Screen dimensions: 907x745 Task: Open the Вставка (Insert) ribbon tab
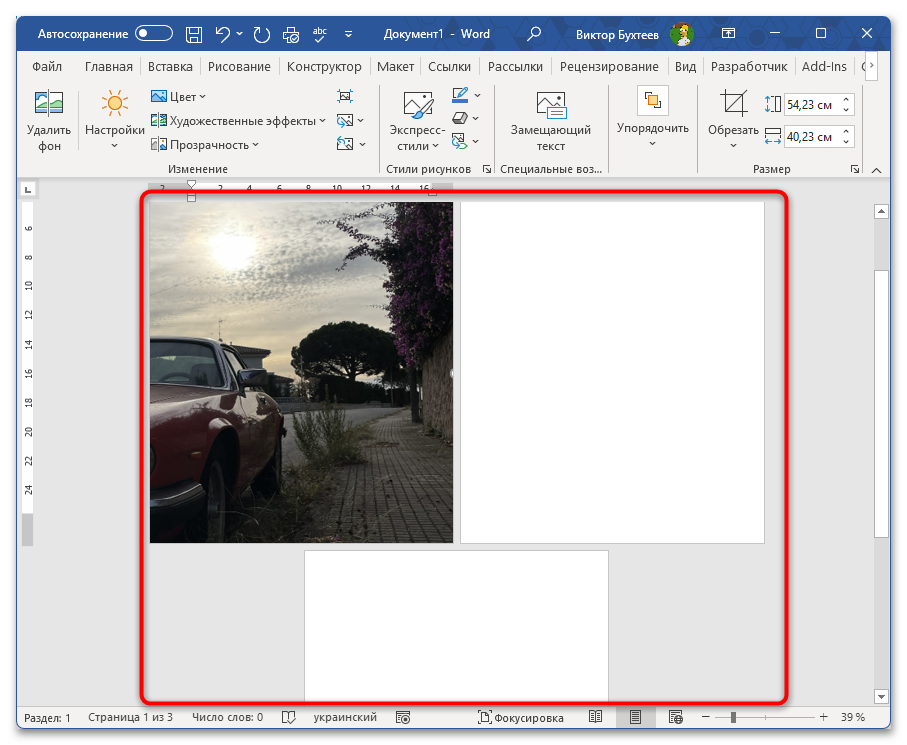point(170,67)
